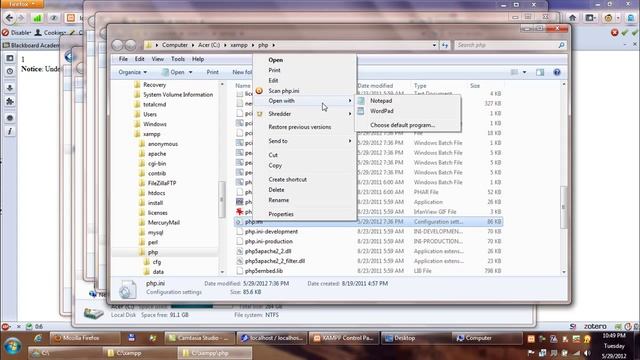Choose WordPad from Open with submenu

pos(382,111)
